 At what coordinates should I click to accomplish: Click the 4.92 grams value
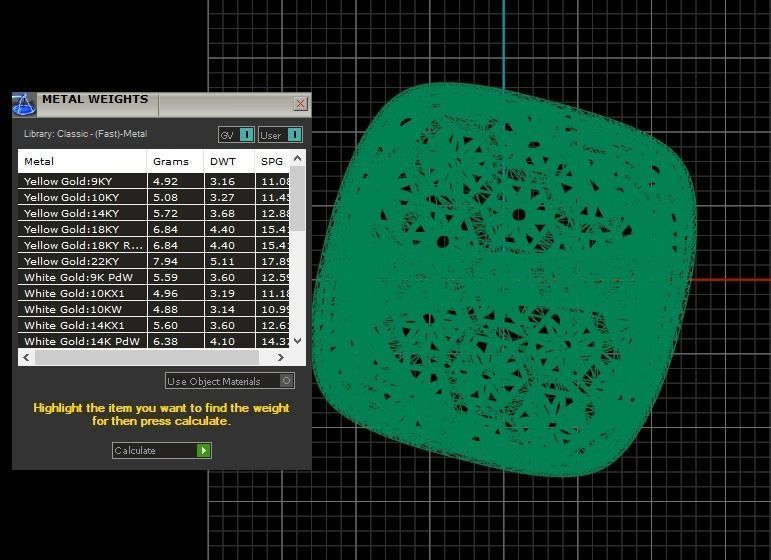(x=166, y=181)
